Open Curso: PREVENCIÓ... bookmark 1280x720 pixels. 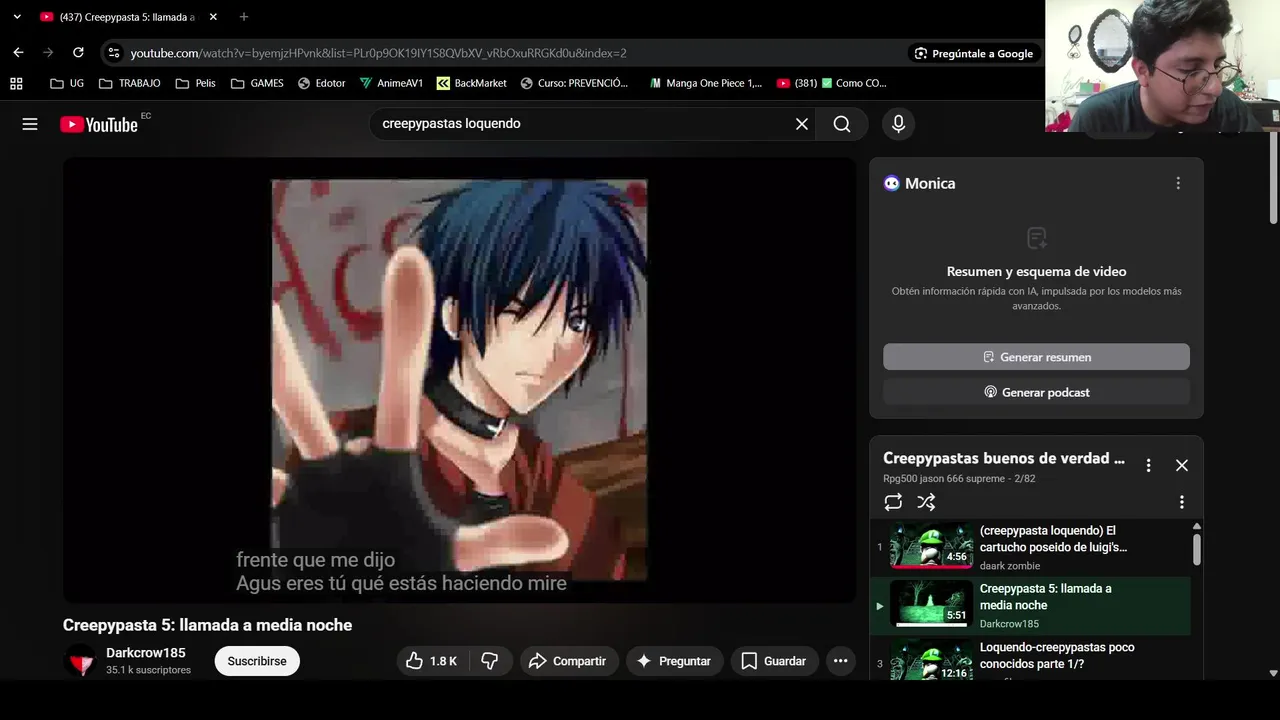click(574, 83)
